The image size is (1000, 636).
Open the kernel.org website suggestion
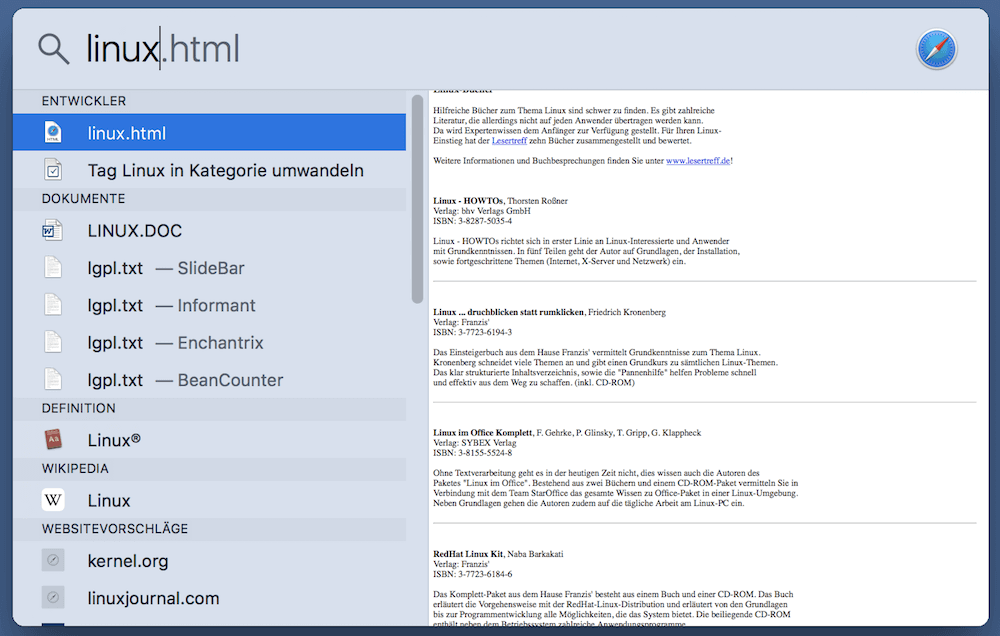coord(209,560)
